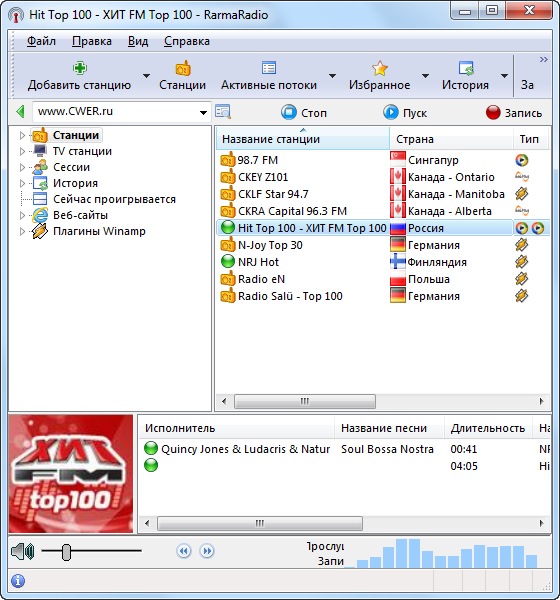Click the media type icon for 98.7 FM
This screenshot has height=600, width=560.
point(521,160)
